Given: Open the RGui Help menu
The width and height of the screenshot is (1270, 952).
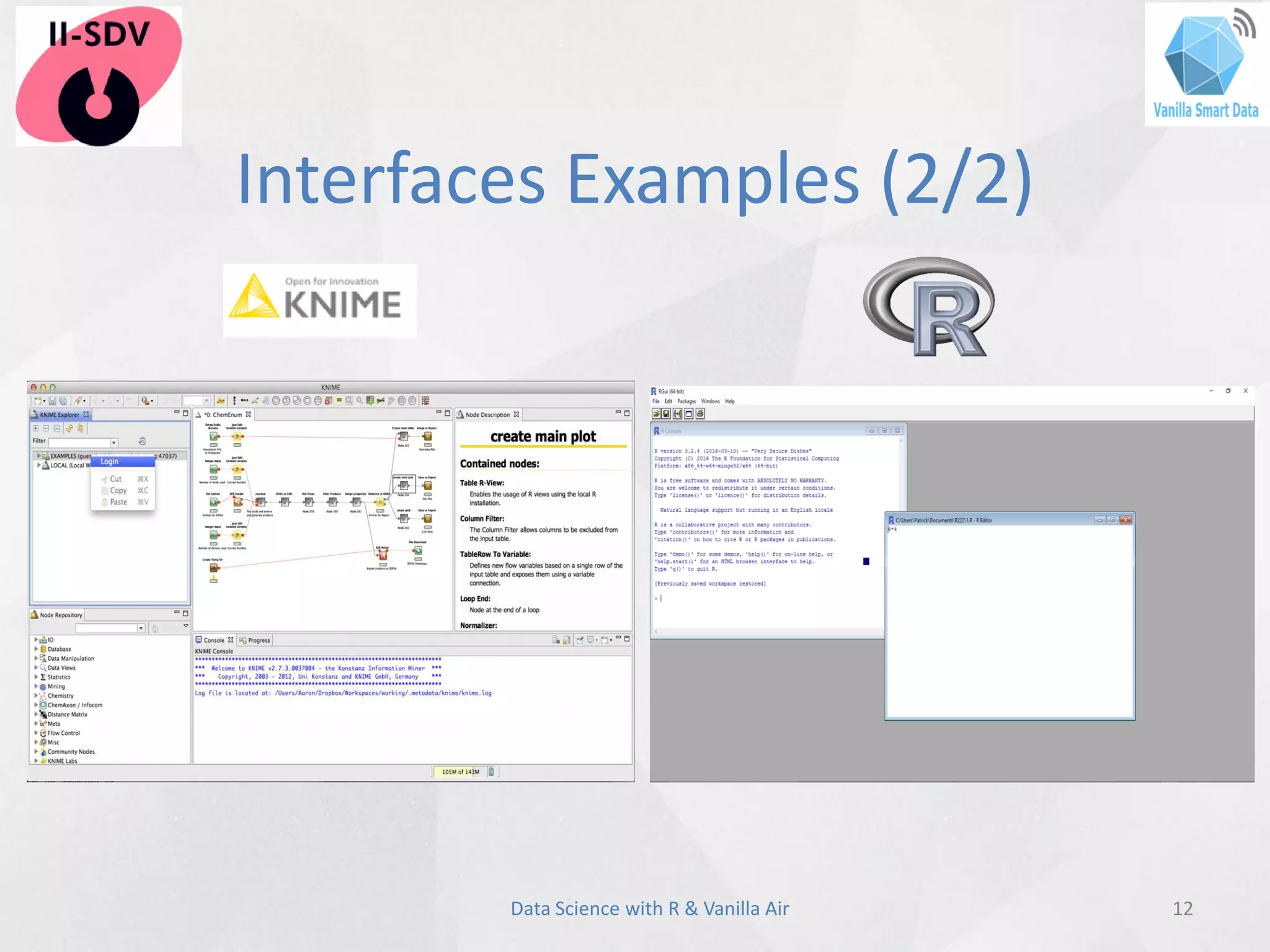Looking at the screenshot, I should 730,401.
